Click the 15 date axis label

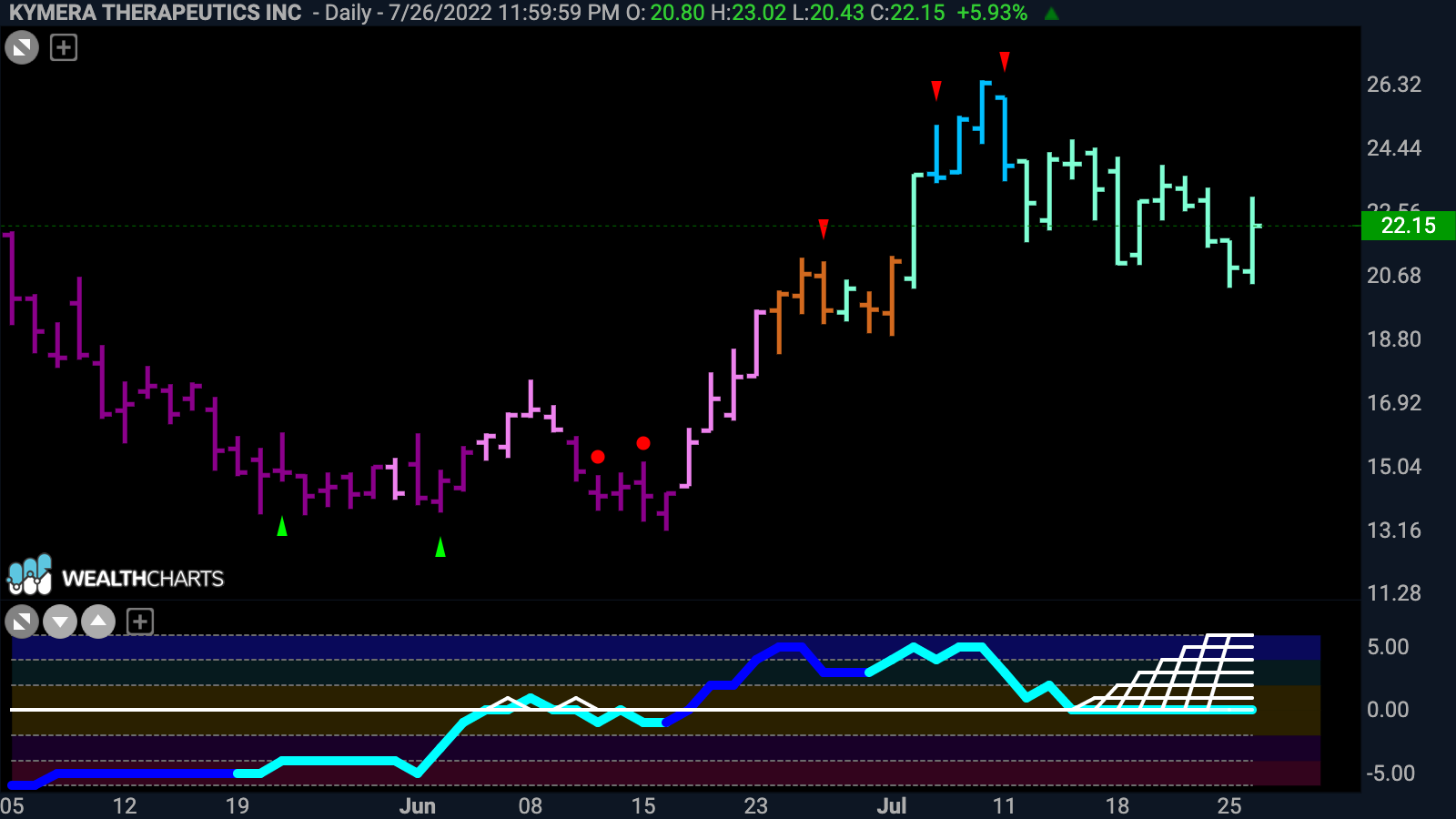(643, 806)
